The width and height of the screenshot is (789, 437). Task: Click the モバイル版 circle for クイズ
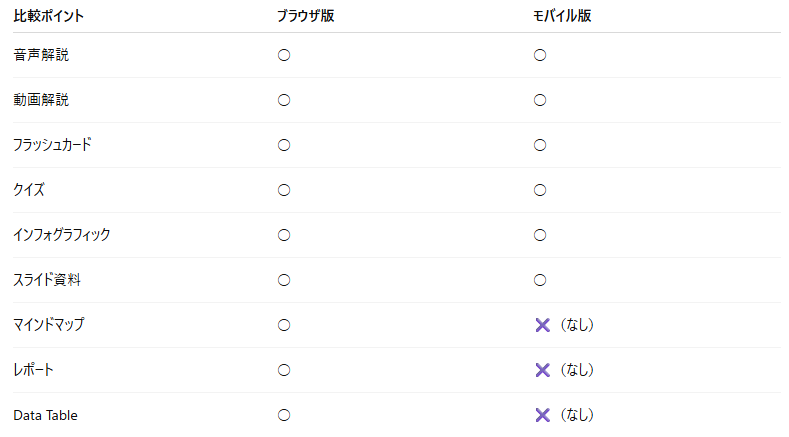[x=540, y=190]
